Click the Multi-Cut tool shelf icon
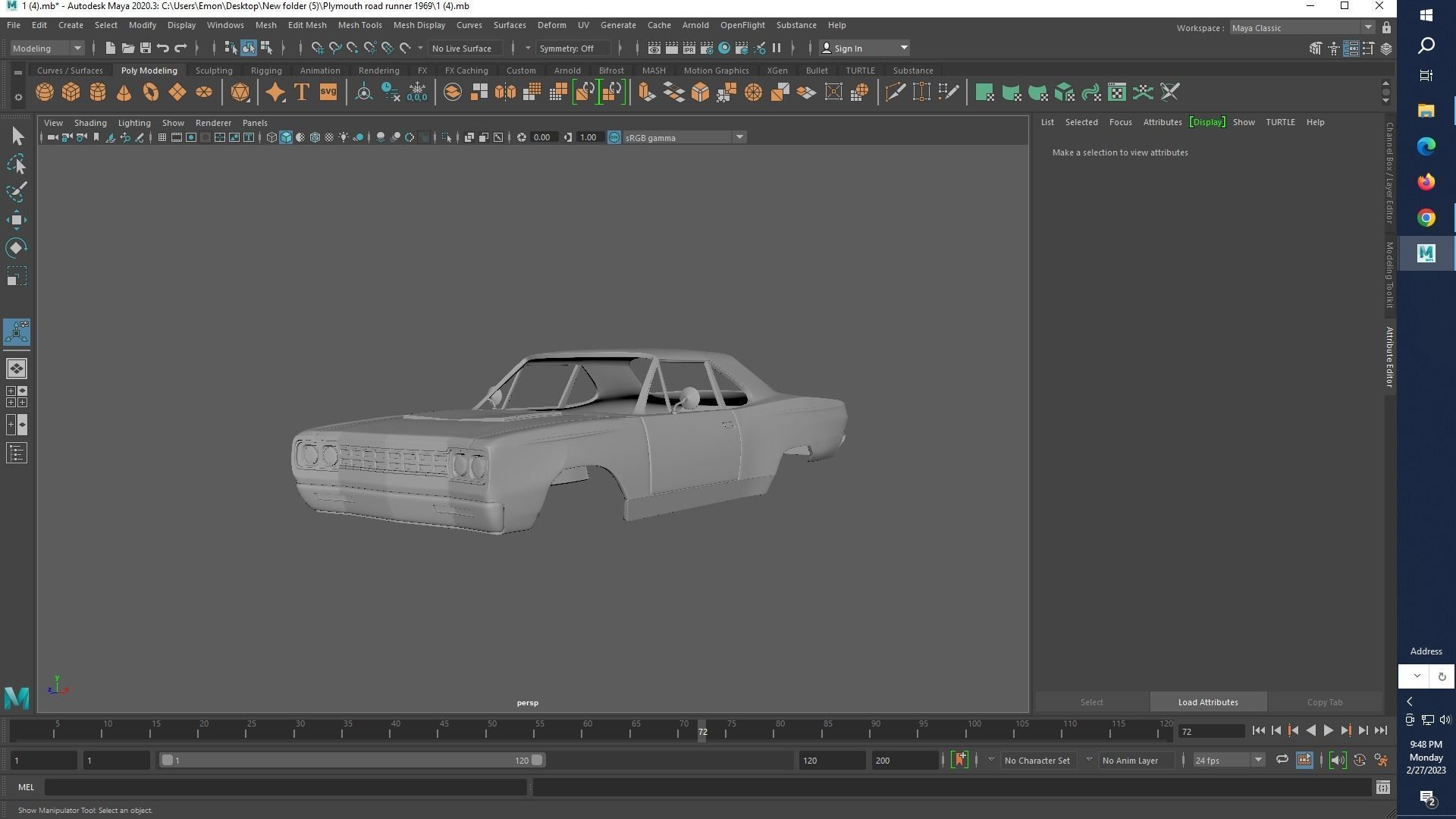Image resolution: width=1456 pixels, height=819 pixels. 895,93
